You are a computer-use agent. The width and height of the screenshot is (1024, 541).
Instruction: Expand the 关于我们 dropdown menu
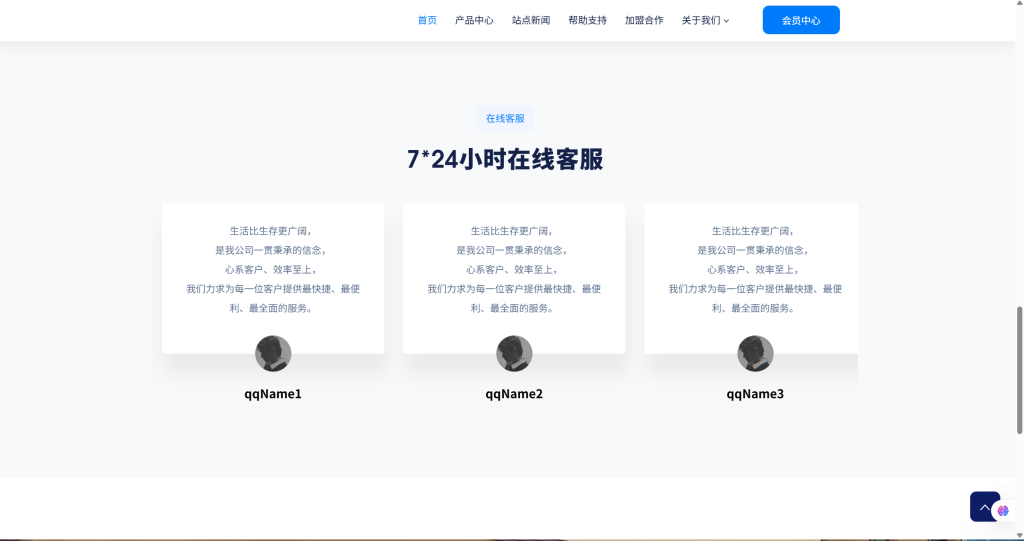pyautogui.click(x=705, y=20)
